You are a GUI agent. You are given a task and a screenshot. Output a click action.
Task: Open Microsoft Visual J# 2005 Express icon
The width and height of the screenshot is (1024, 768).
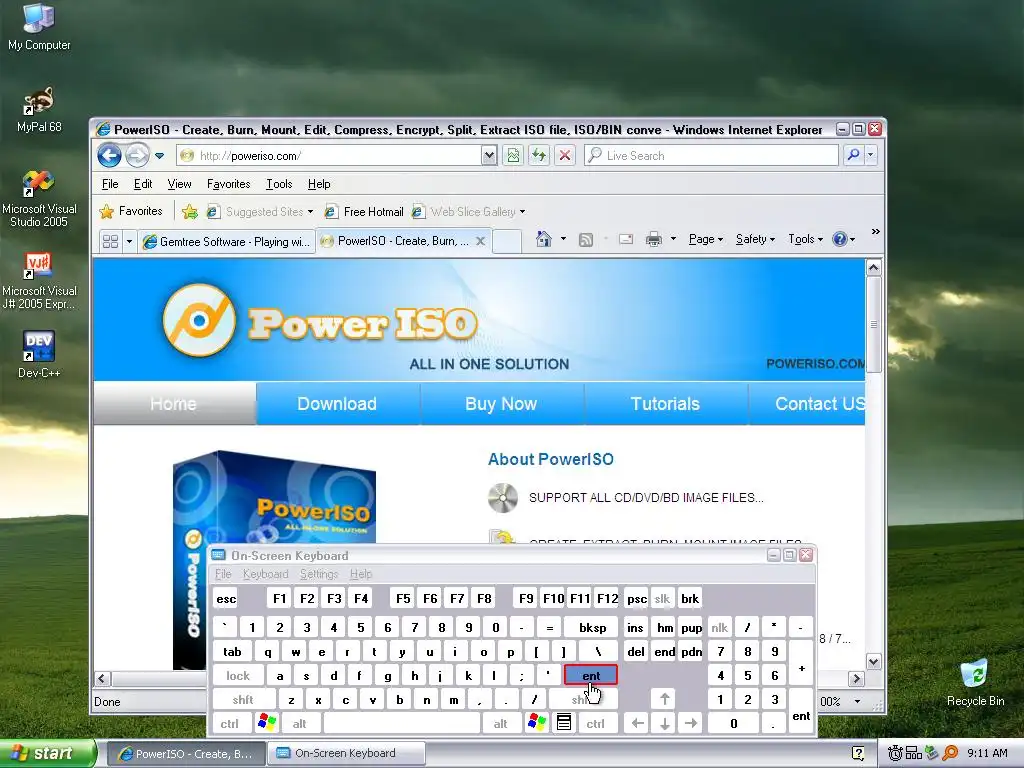[x=39, y=281]
